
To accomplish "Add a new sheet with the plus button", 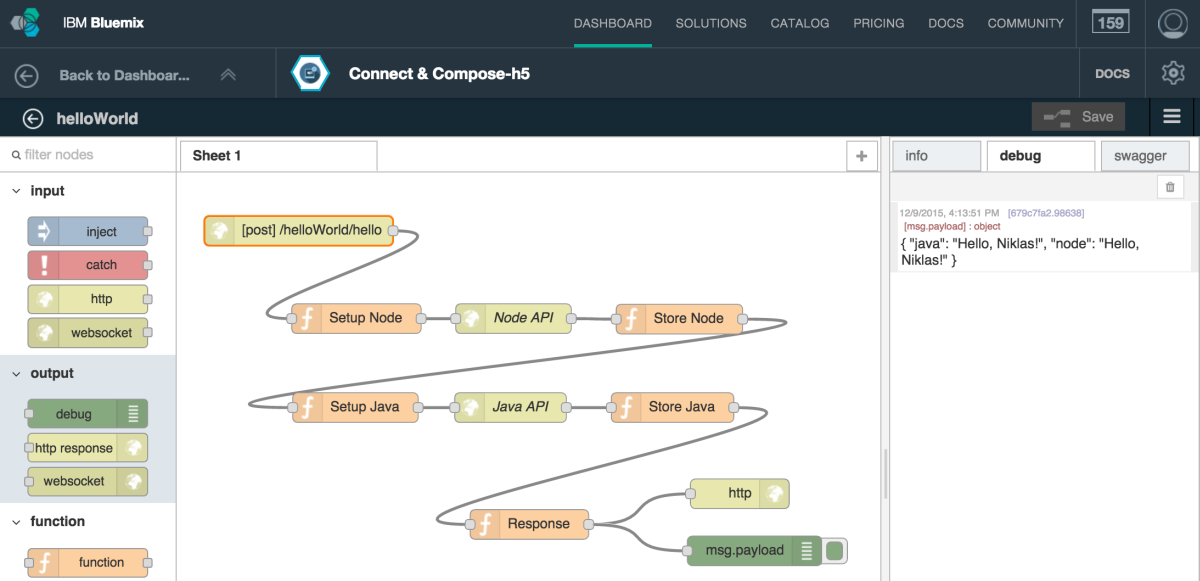I will point(861,155).
